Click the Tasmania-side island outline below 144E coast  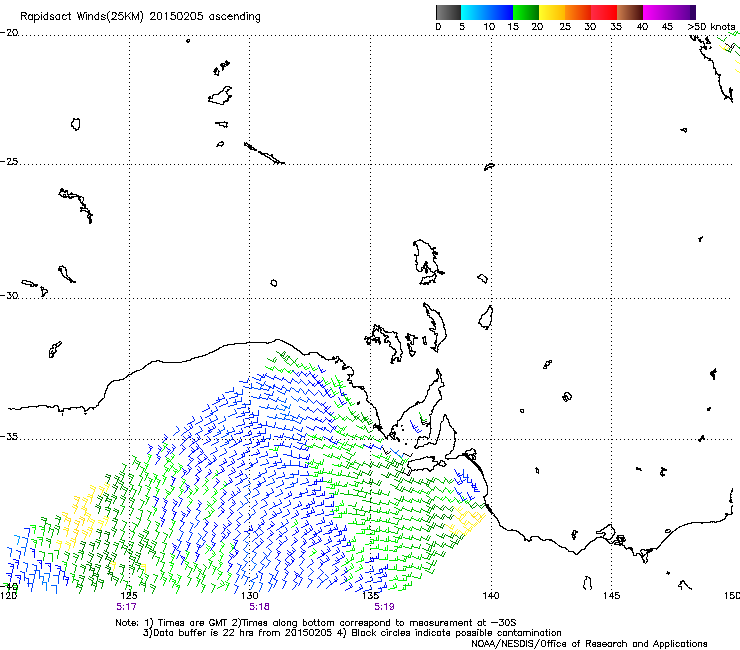tap(588, 583)
